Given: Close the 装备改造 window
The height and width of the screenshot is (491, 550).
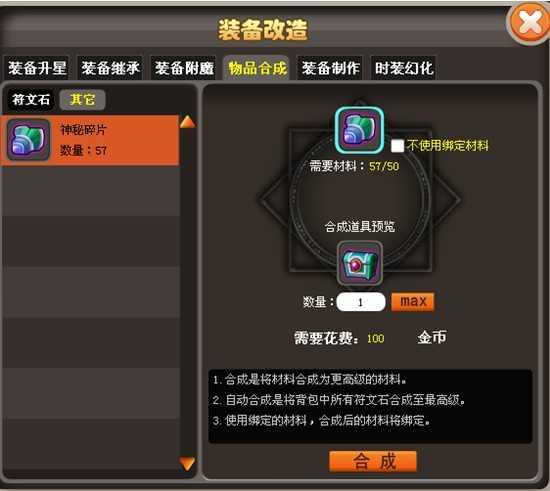Looking at the screenshot, I should [529, 23].
